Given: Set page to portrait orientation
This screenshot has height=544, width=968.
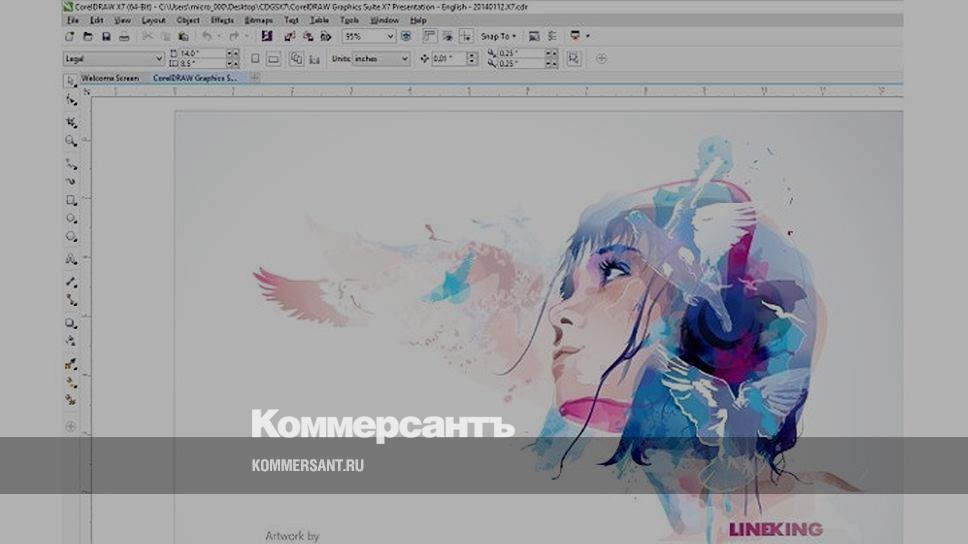Looking at the screenshot, I should (x=255, y=59).
